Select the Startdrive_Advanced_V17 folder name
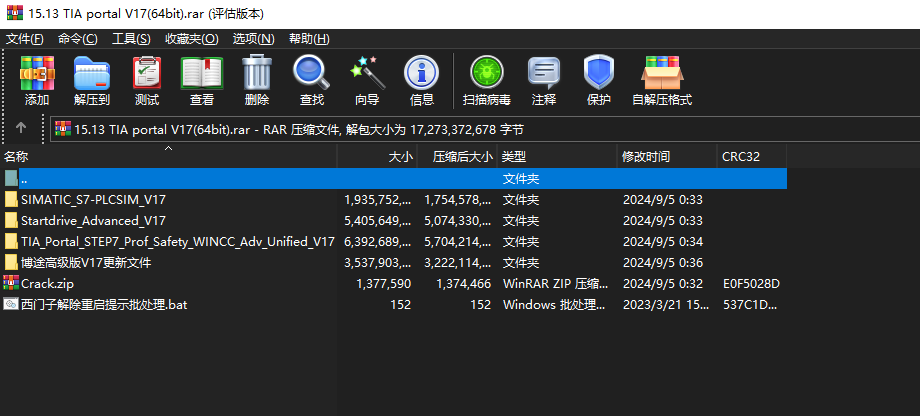Image resolution: width=920 pixels, height=416 pixels. tap(93, 221)
